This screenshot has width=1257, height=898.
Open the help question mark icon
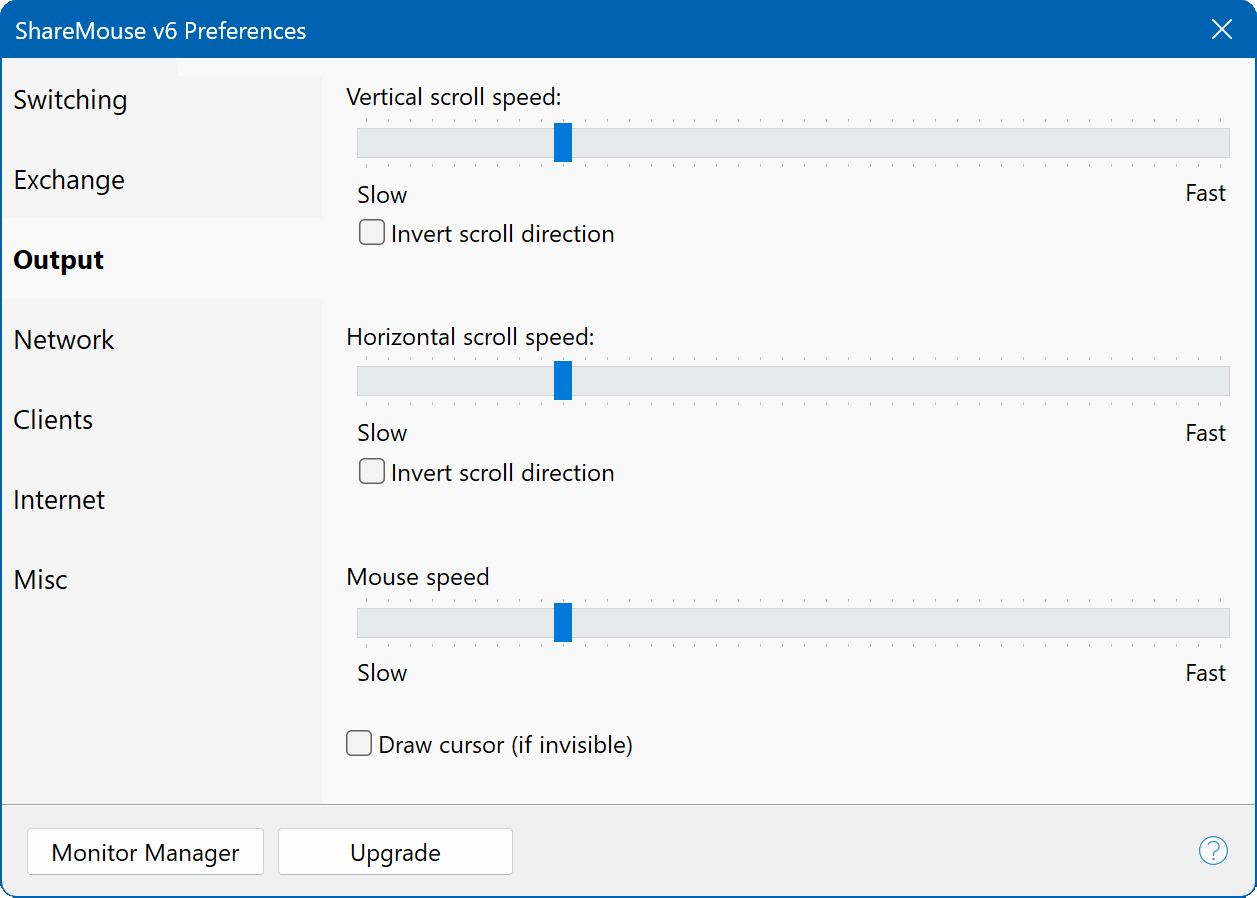1213,851
